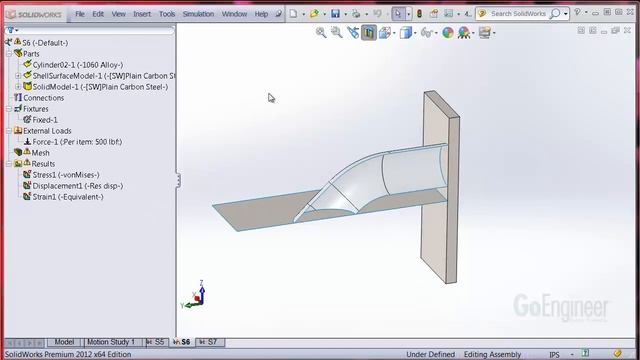Click Zoom to Fit icon
This screenshot has width=640, height=360.
(x=321, y=33)
